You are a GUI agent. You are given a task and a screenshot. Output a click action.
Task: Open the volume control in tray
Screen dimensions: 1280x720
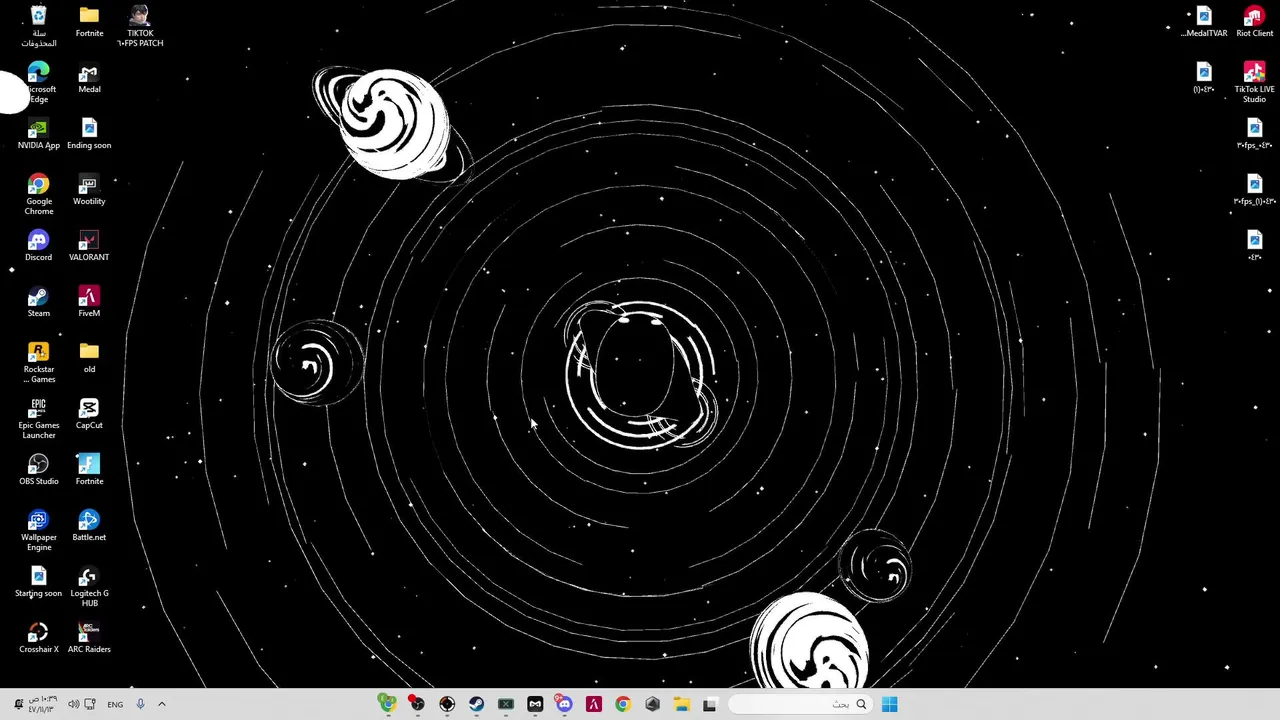click(x=73, y=704)
